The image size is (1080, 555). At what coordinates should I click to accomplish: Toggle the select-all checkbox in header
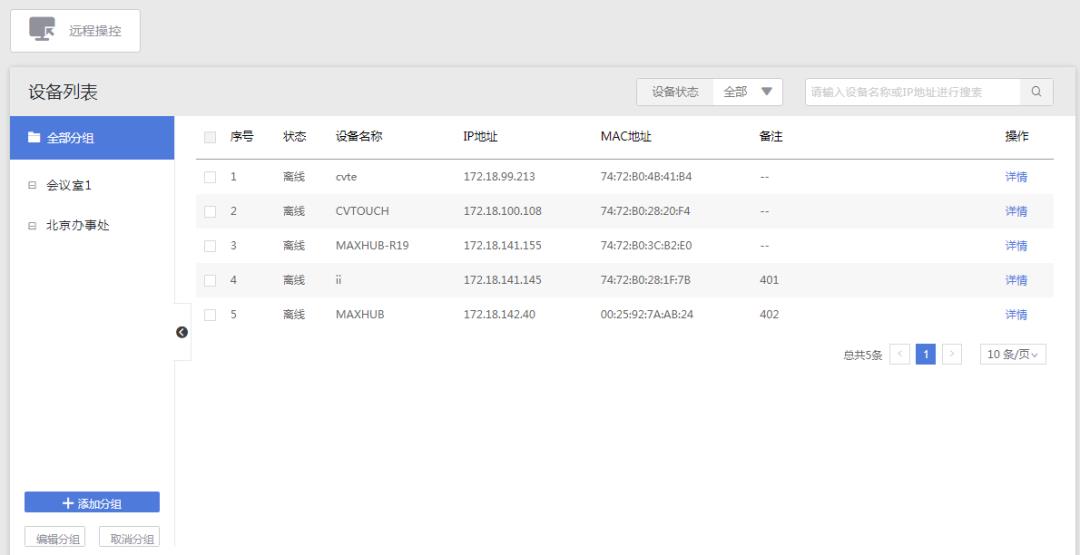click(x=210, y=137)
